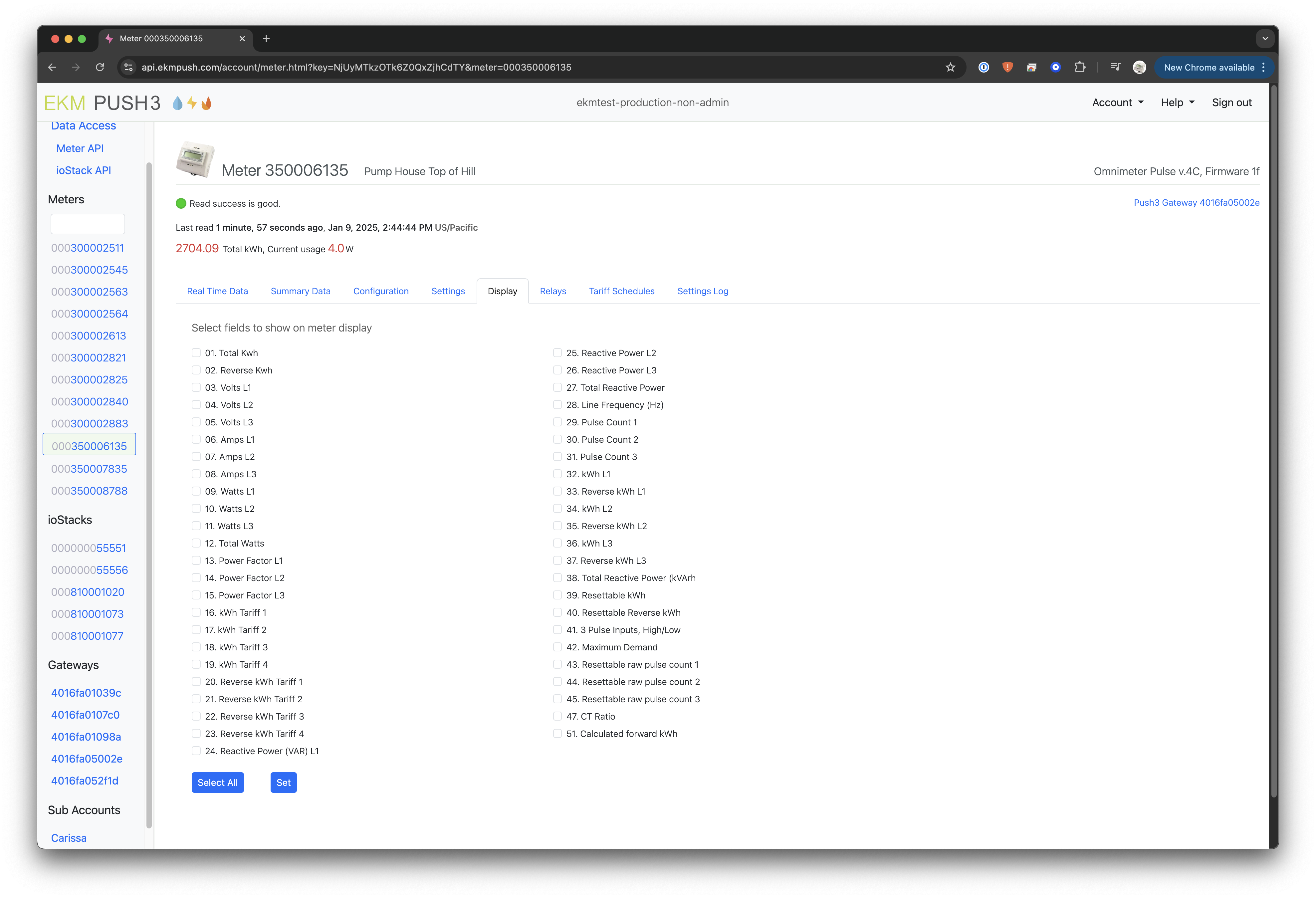Screen dimensions: 1316x898
Task: Click the Brave shield extension icon
Action: 1007,67
